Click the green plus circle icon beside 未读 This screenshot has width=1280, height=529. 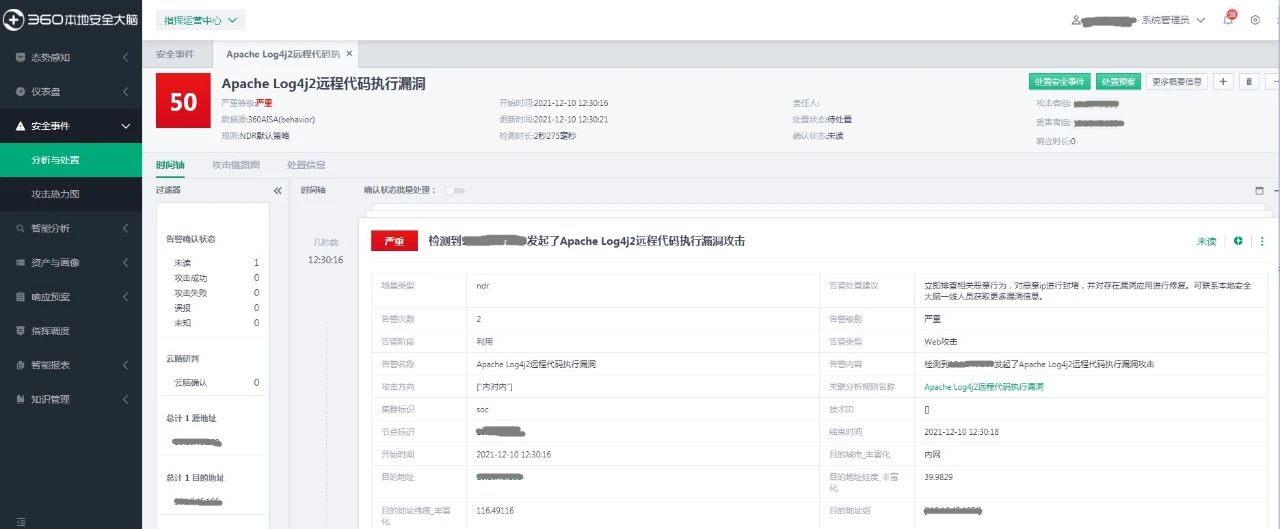[x=1238, y=241]
